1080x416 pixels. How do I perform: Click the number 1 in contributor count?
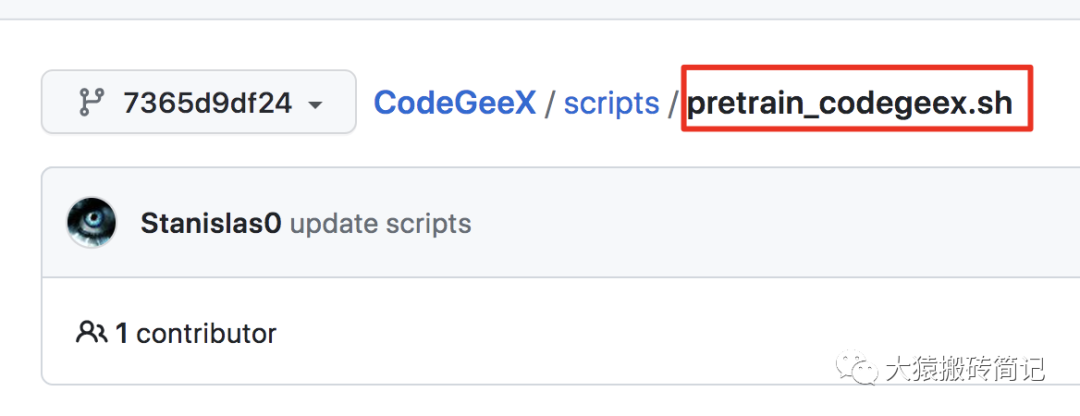click(121, 333)
